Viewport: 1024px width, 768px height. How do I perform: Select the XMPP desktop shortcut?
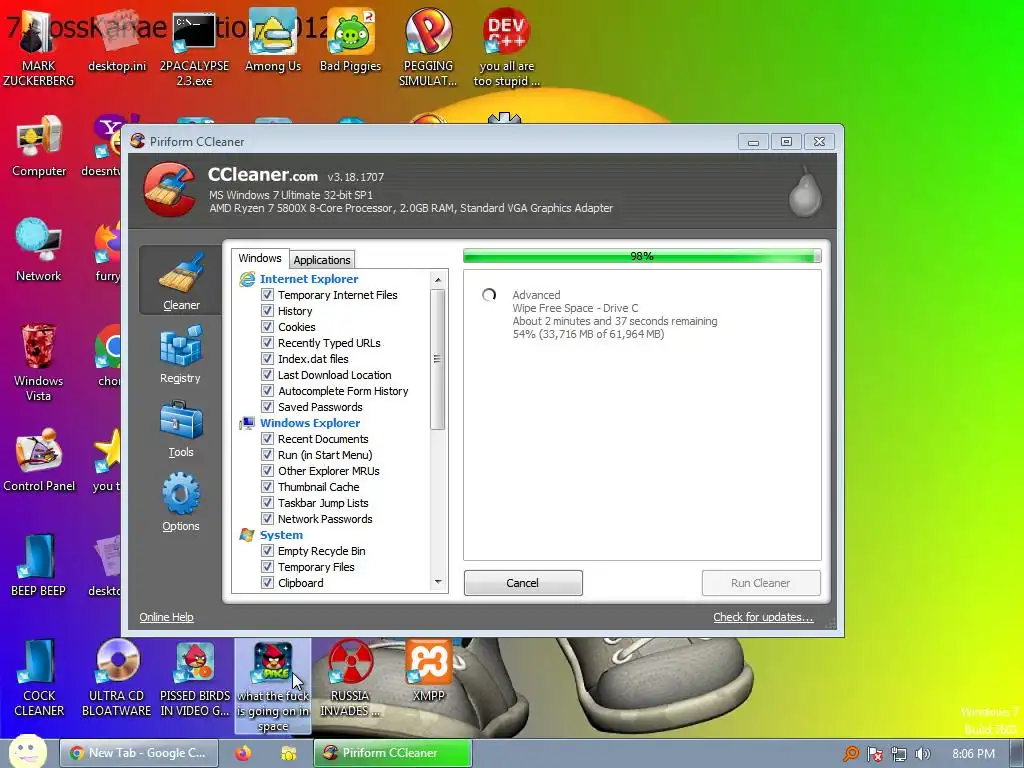(x=428, y=671)
